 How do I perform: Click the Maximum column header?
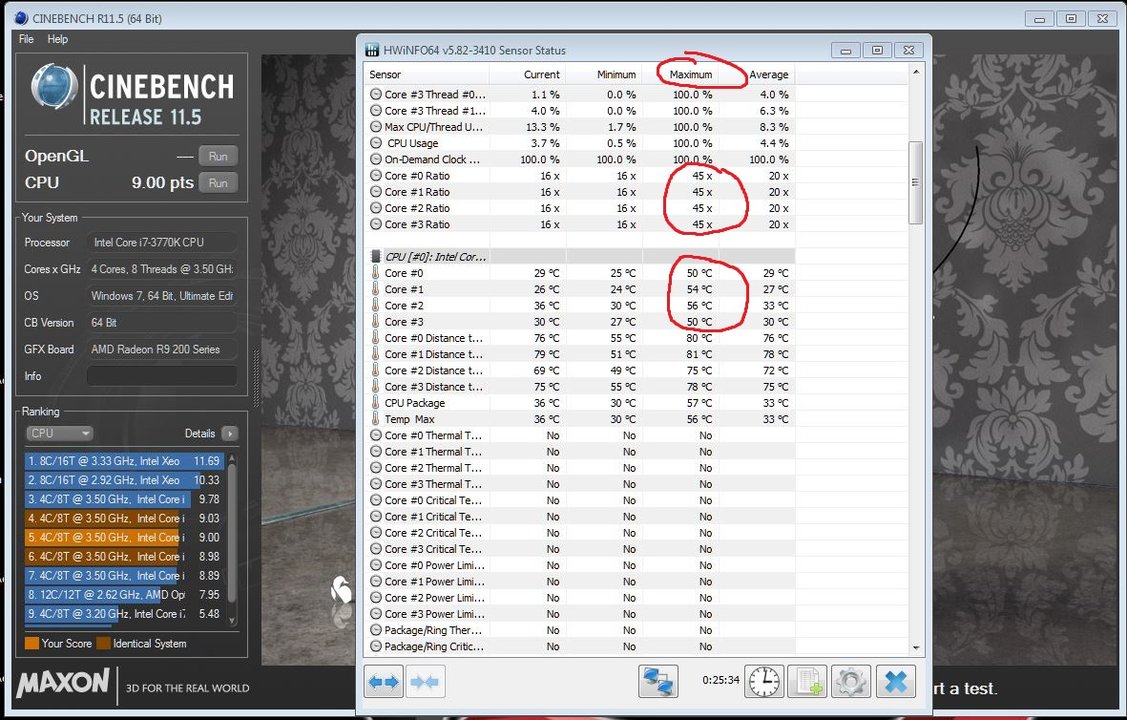pyautogui.click(x=691, y=75)
